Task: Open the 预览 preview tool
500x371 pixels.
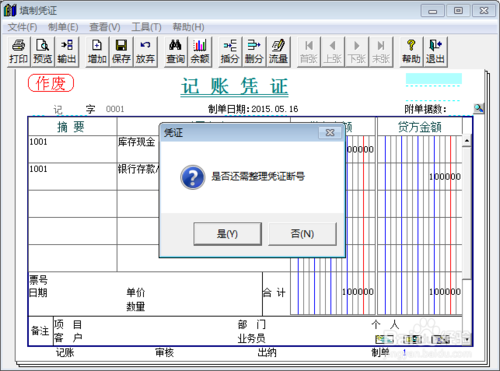Action: coord(43,52)
